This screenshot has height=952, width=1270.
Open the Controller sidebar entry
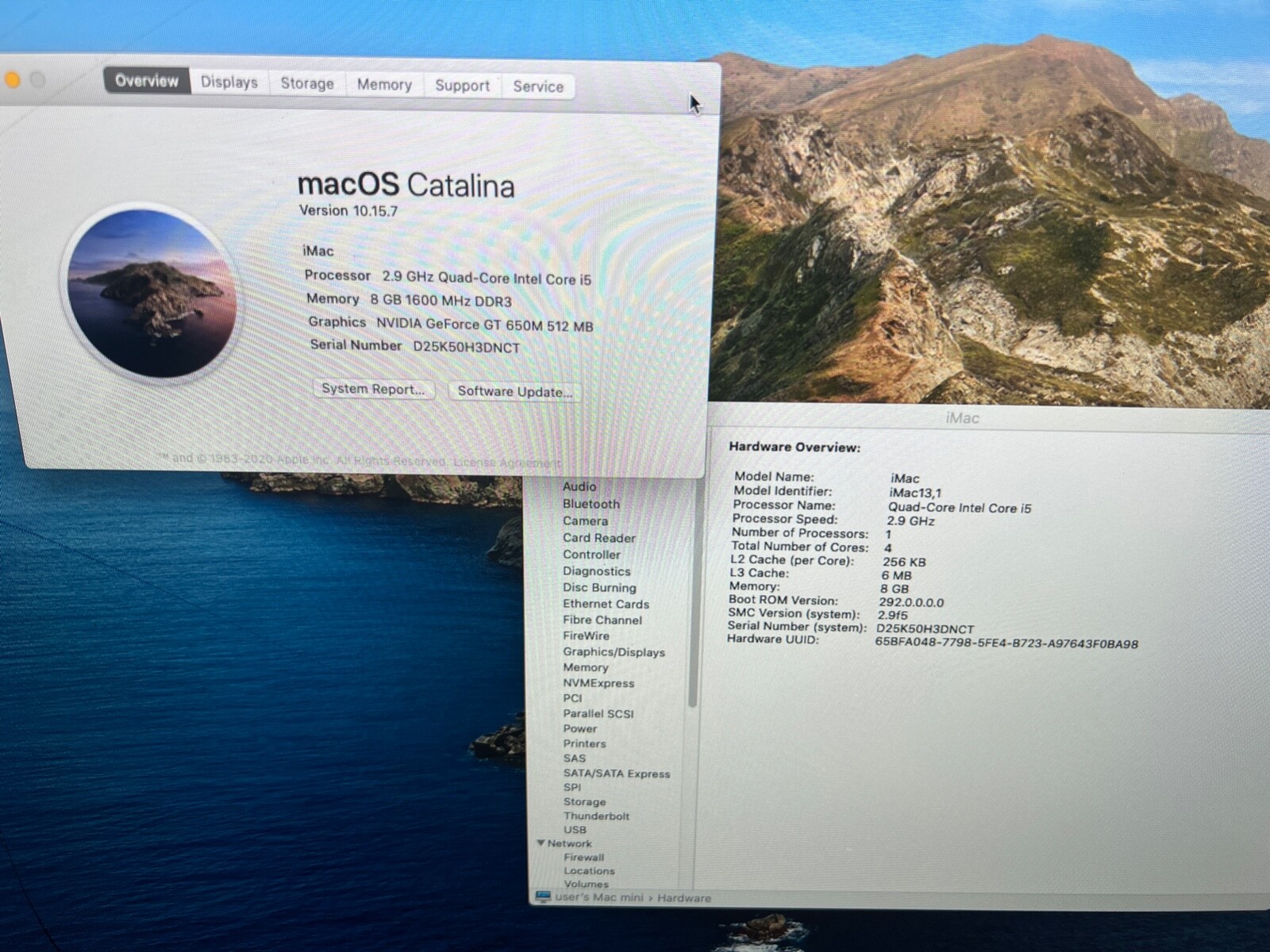point(591,555)
